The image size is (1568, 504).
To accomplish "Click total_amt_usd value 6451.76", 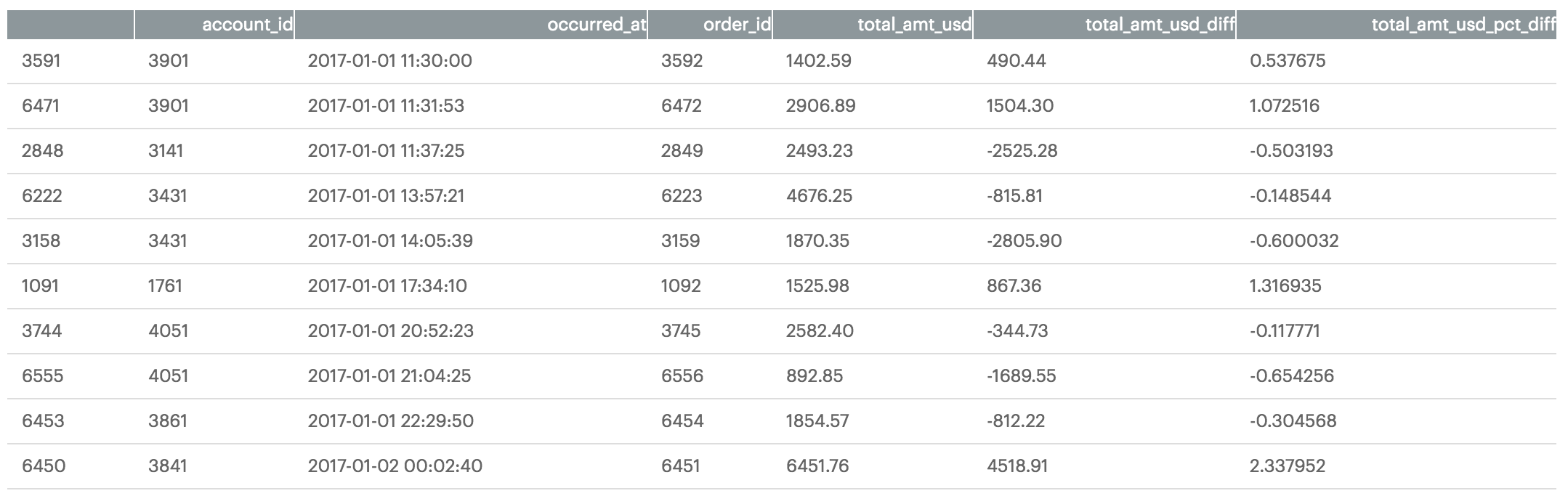I will (817, 466).
